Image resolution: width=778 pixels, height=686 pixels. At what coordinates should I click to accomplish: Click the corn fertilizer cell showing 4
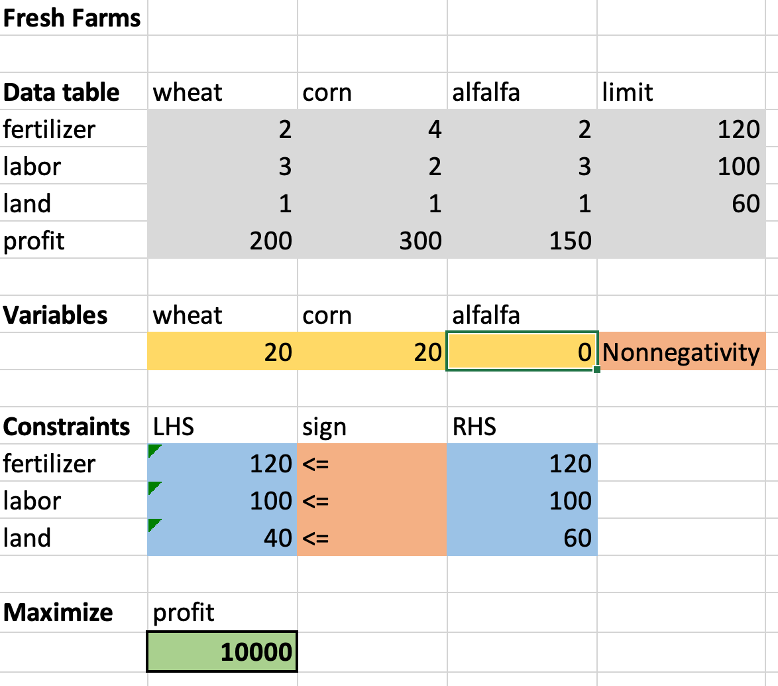coord(371,129)
